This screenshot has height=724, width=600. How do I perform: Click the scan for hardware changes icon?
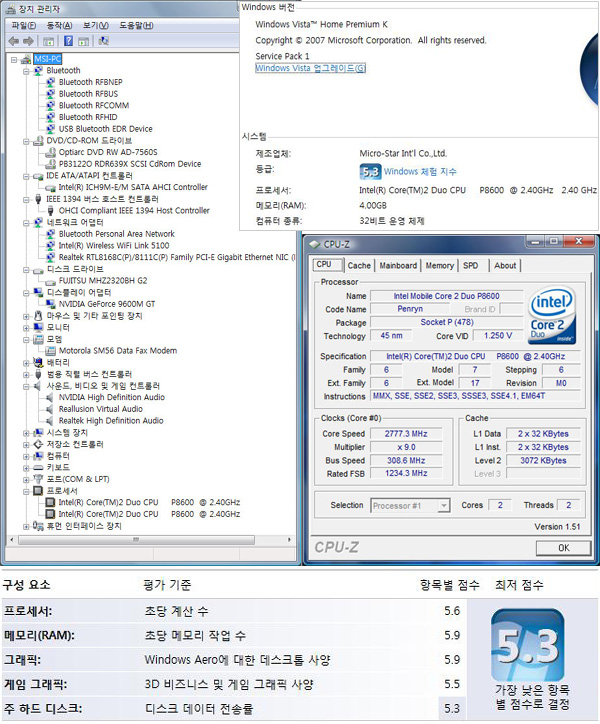(104, 41)
